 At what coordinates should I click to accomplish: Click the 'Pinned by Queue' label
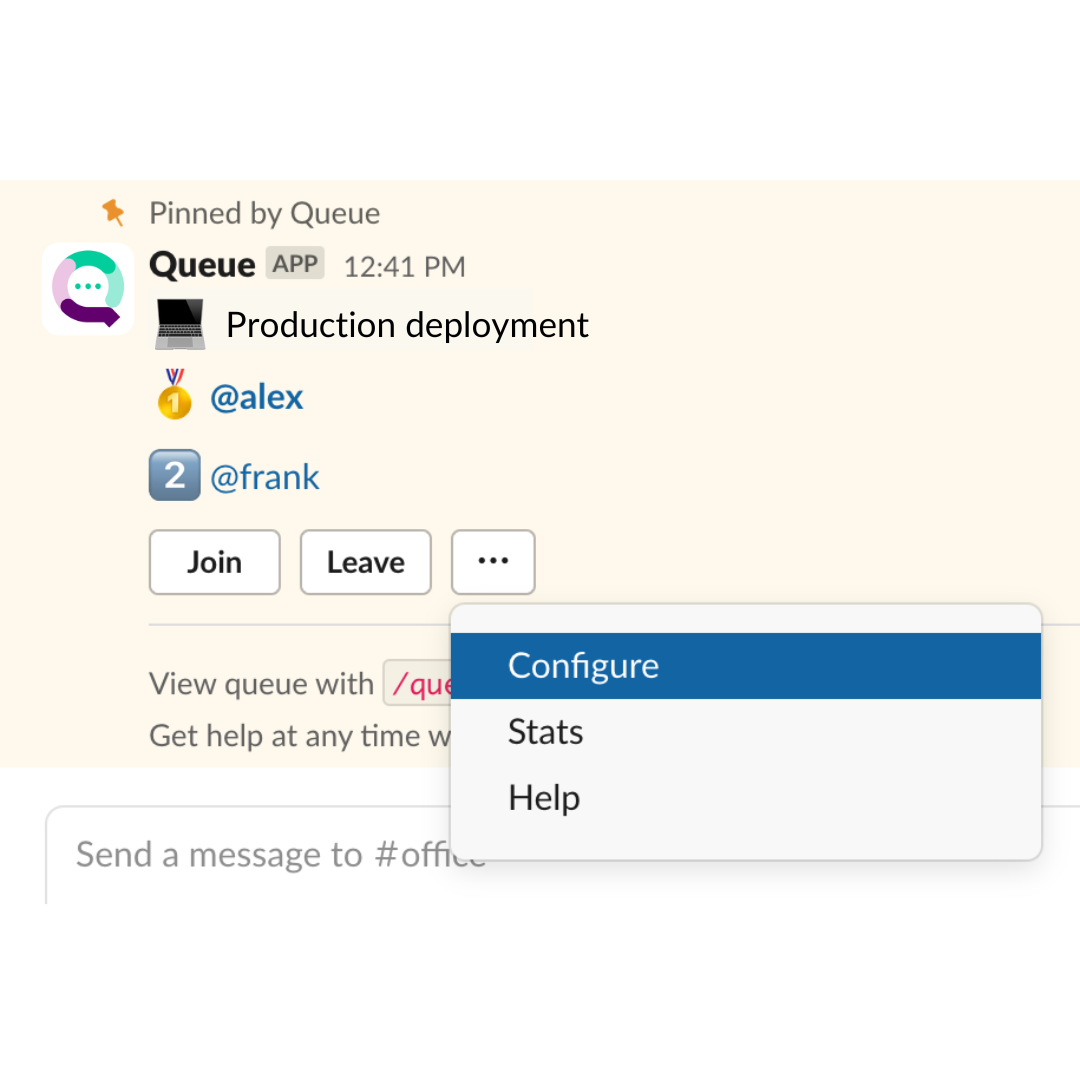coord(264,212)
